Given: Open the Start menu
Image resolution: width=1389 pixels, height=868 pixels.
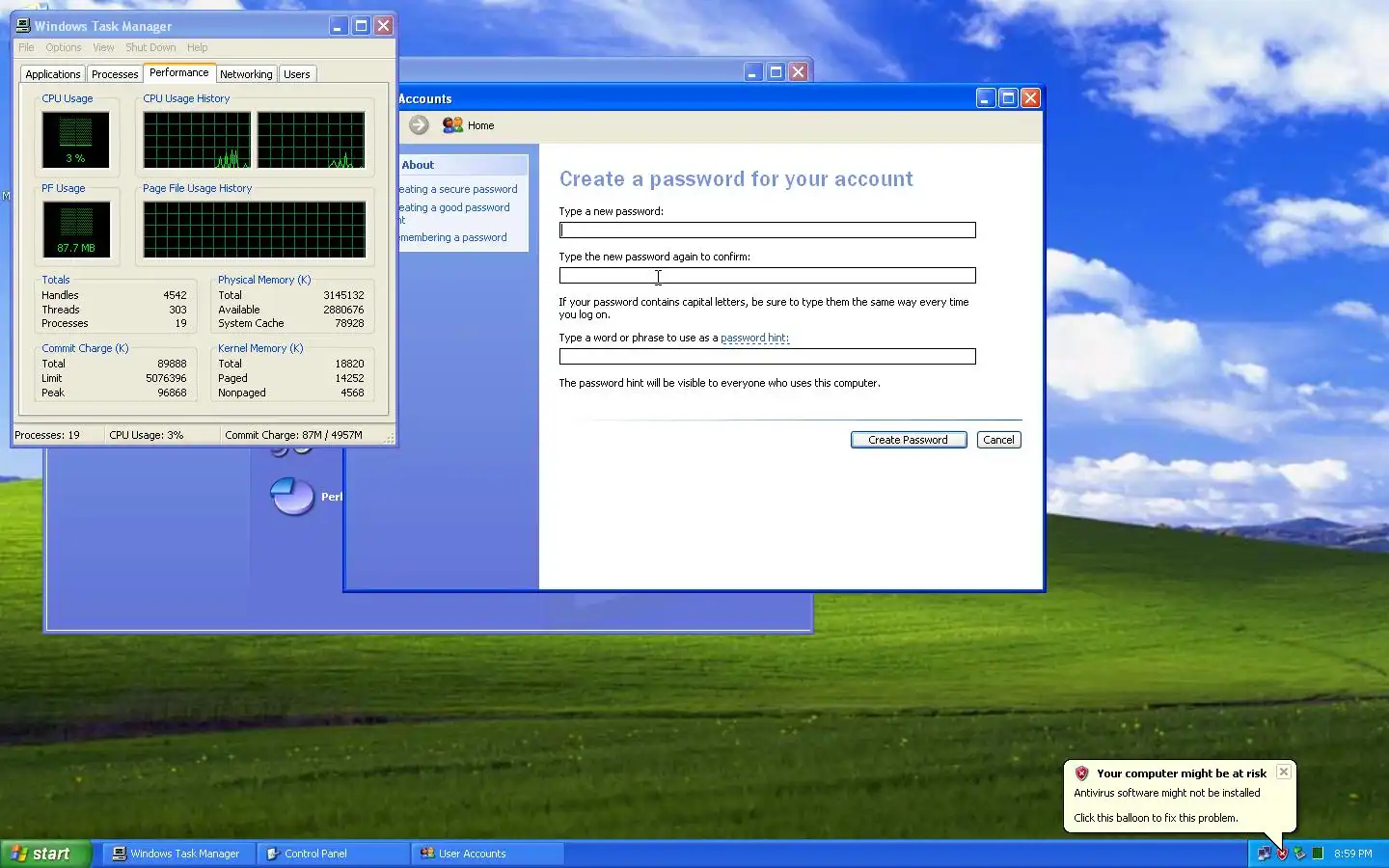Looking at the screenshot, I should tap(45, 854).
